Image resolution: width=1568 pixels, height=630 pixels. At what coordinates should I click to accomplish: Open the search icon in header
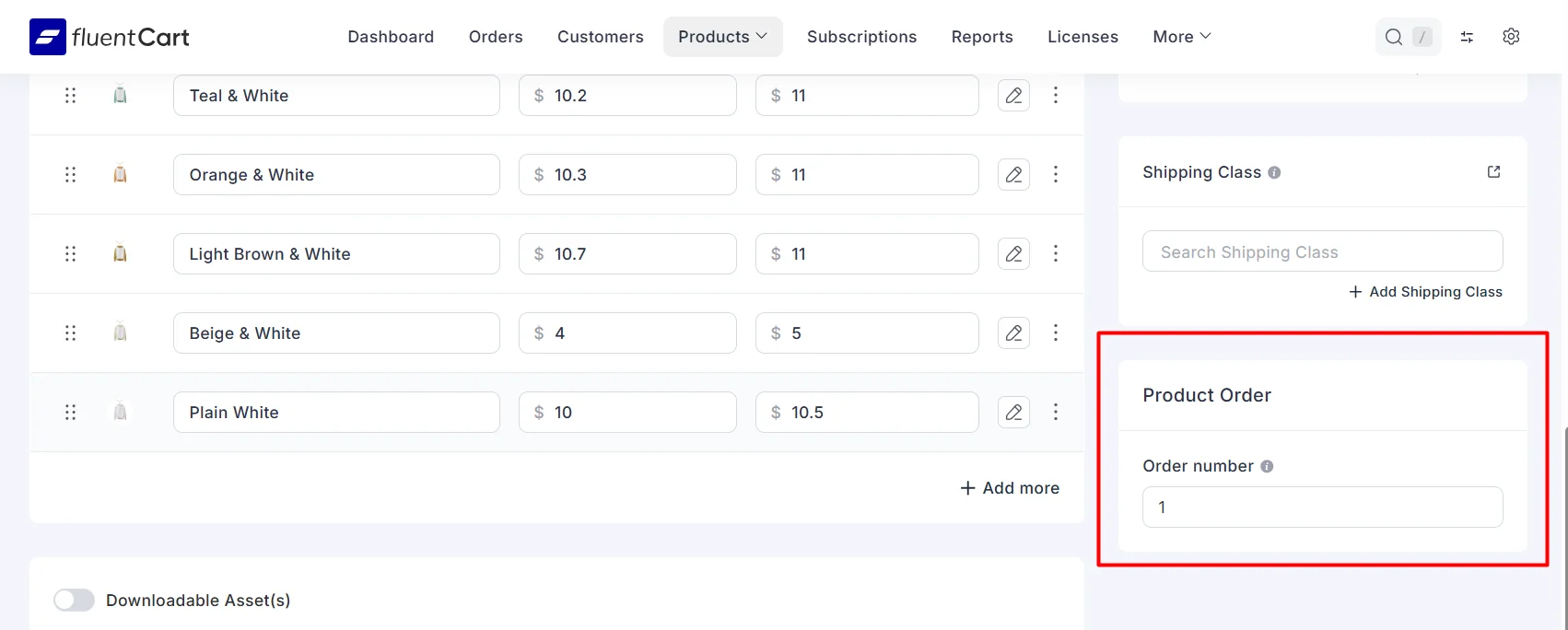[1394, 37]
